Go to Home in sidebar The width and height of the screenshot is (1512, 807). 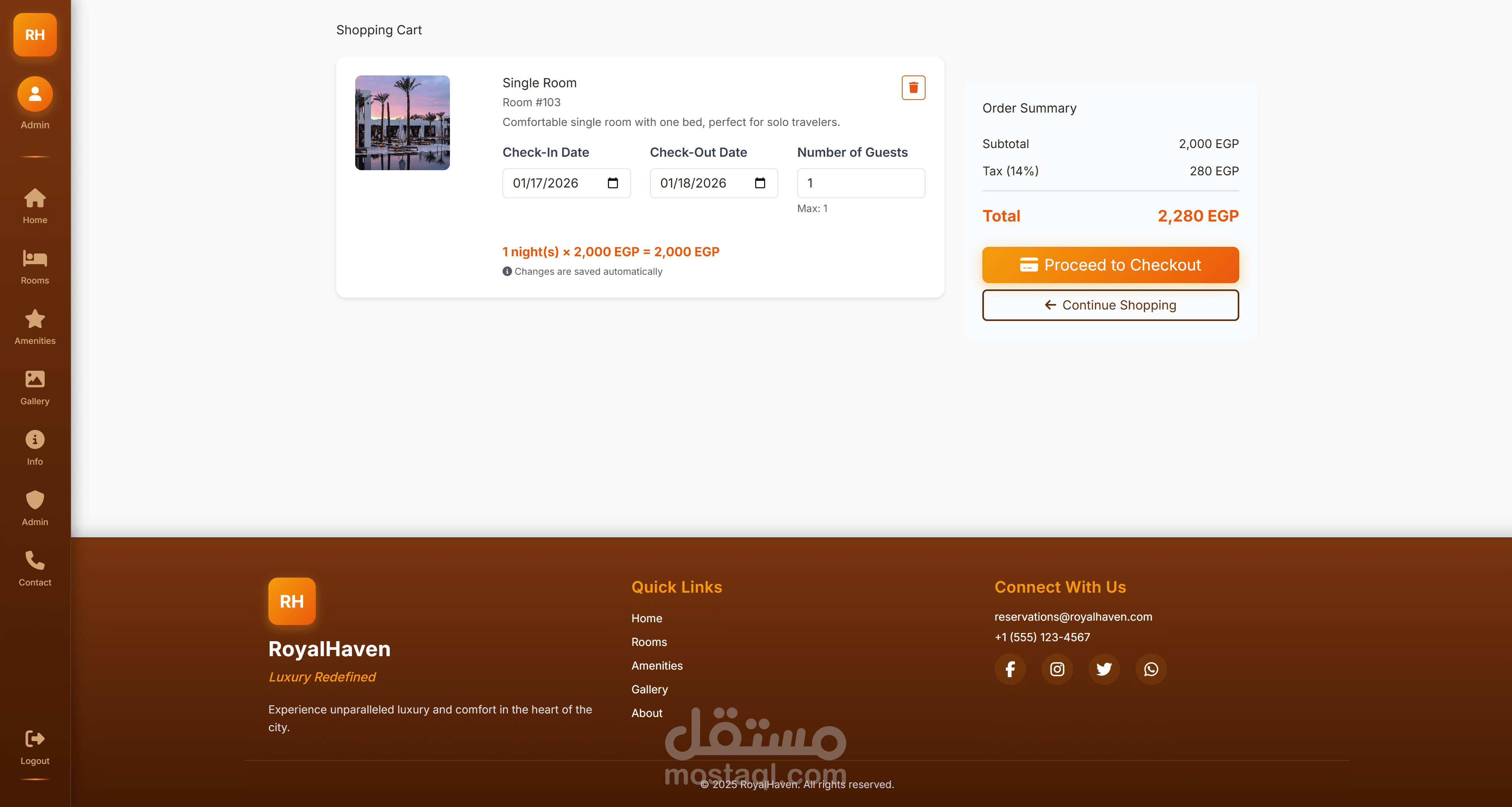(35, 206)
